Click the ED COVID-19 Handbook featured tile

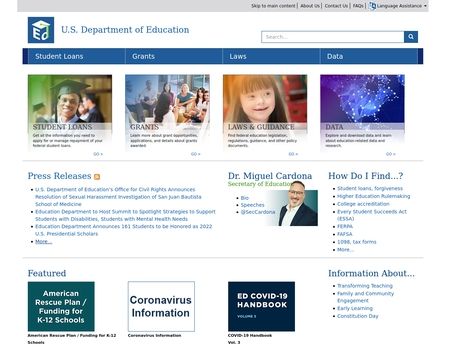(x=261, y=306)
